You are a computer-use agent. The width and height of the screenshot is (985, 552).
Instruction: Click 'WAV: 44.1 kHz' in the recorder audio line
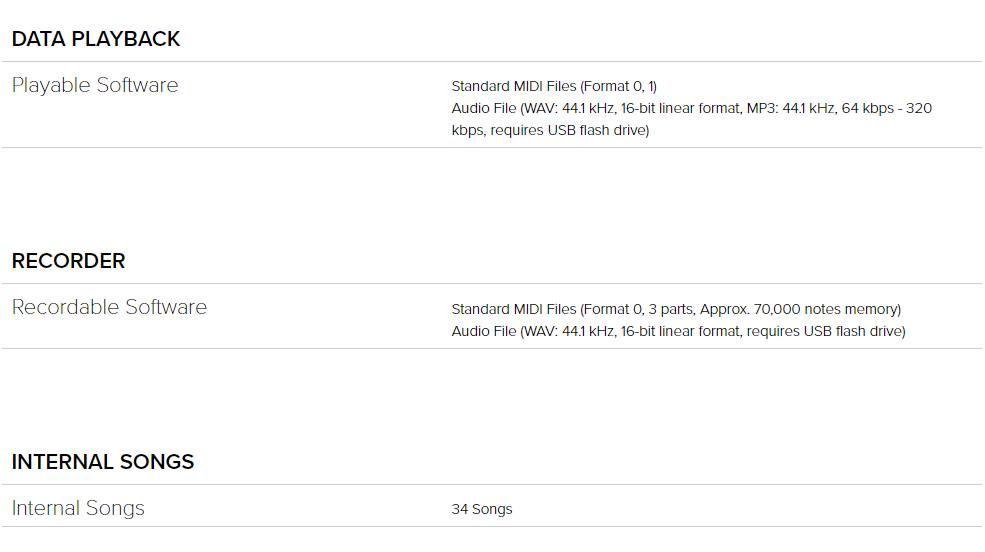click(x=569, y=331)
